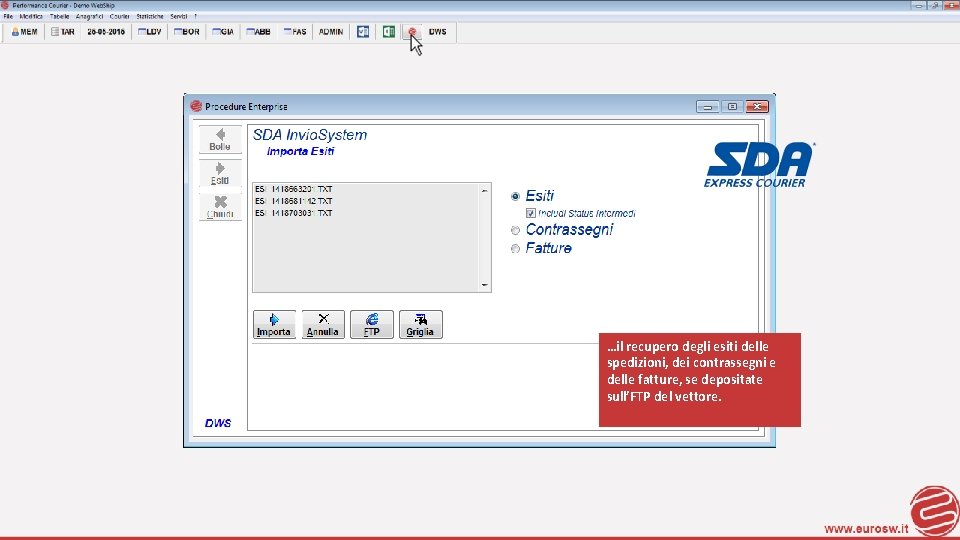
Task: Toggle Includi Status Intermedi checkbox
Action: (x=531, y=213)
